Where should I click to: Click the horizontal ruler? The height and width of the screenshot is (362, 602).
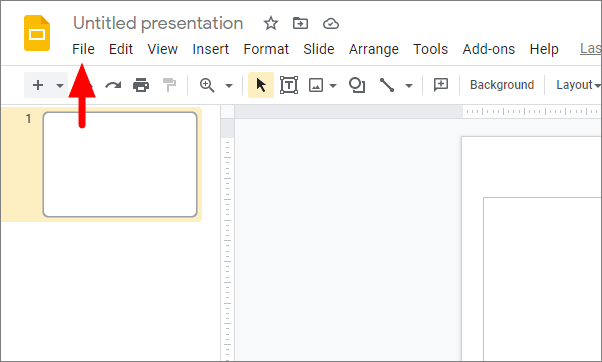[418, 112]
